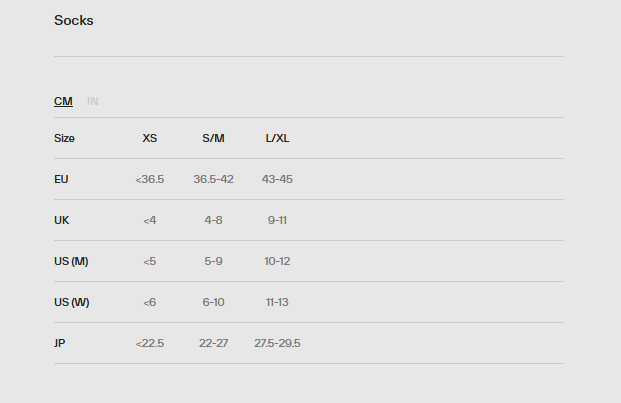The image size is (621, 403).
Task: Select the S/M column header
Action: click(213, 138)
